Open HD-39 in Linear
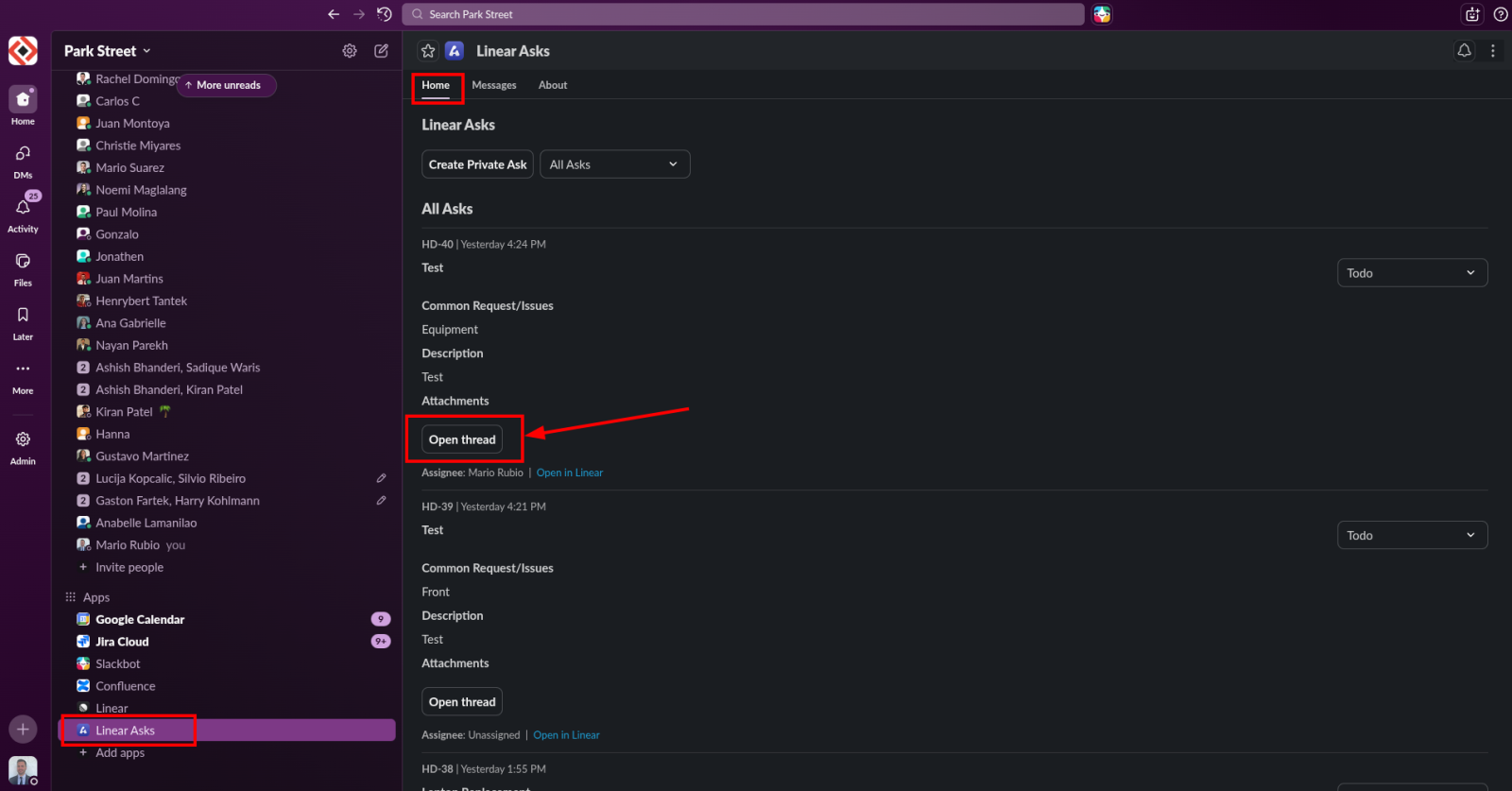Screen dimensions: 1512x791 (x=566, y=735)
